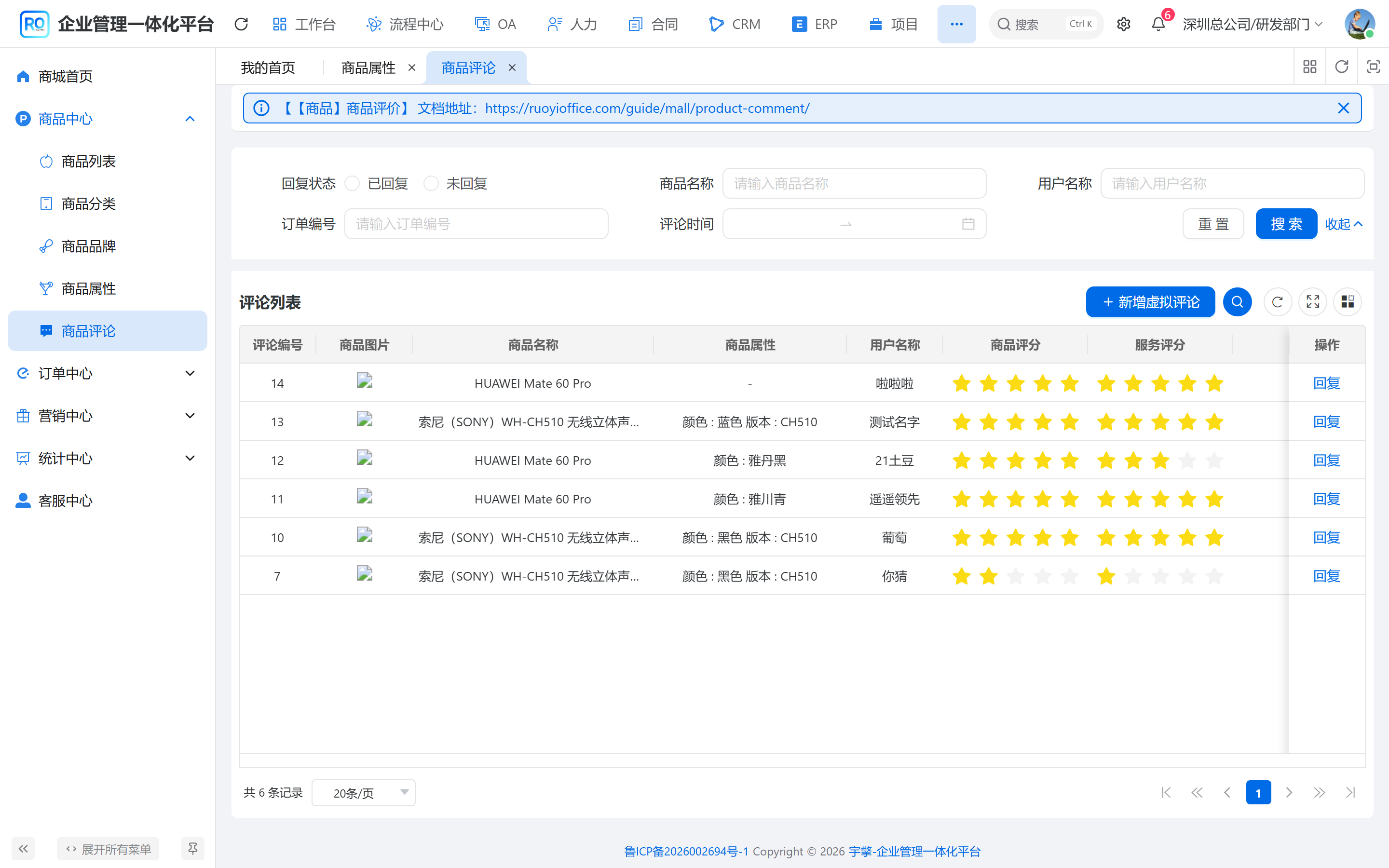This screenshot has width=1389, height=868.
Task: Open the ruoyioffice documentation link
Action: 647,108
